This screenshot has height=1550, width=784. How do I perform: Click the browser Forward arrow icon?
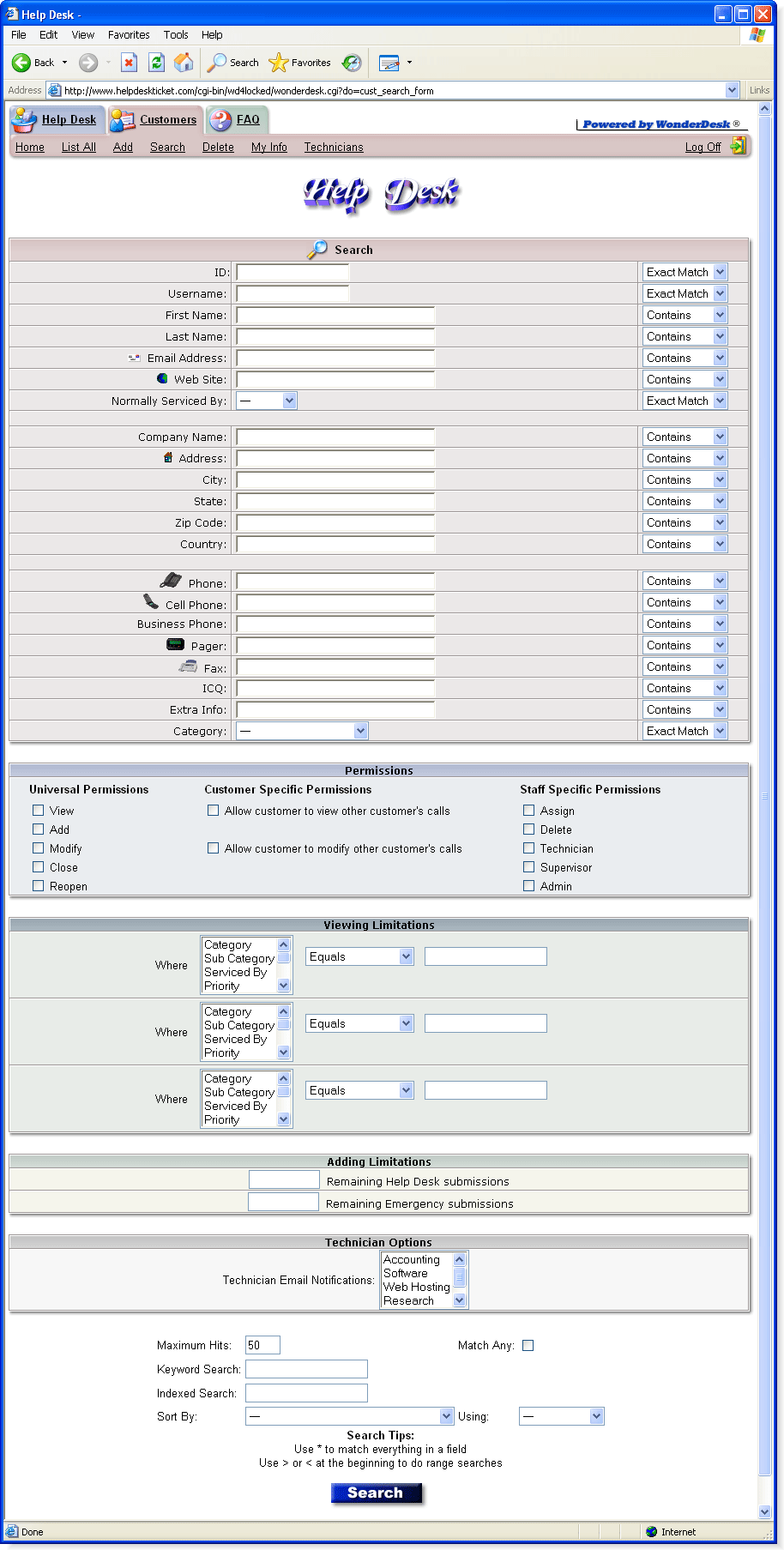coord(87,63)
